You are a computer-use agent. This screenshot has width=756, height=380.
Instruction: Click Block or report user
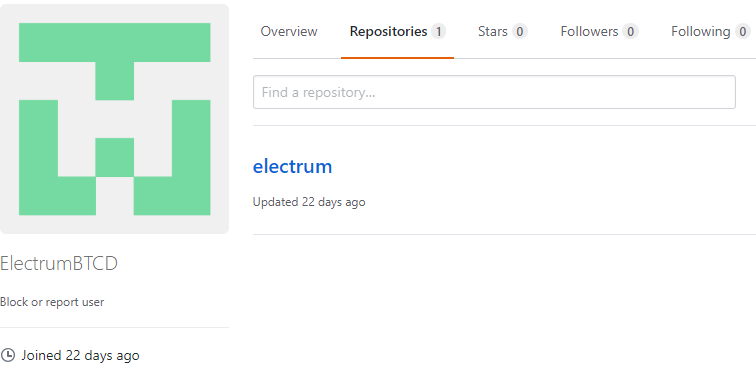pos(52,302)
